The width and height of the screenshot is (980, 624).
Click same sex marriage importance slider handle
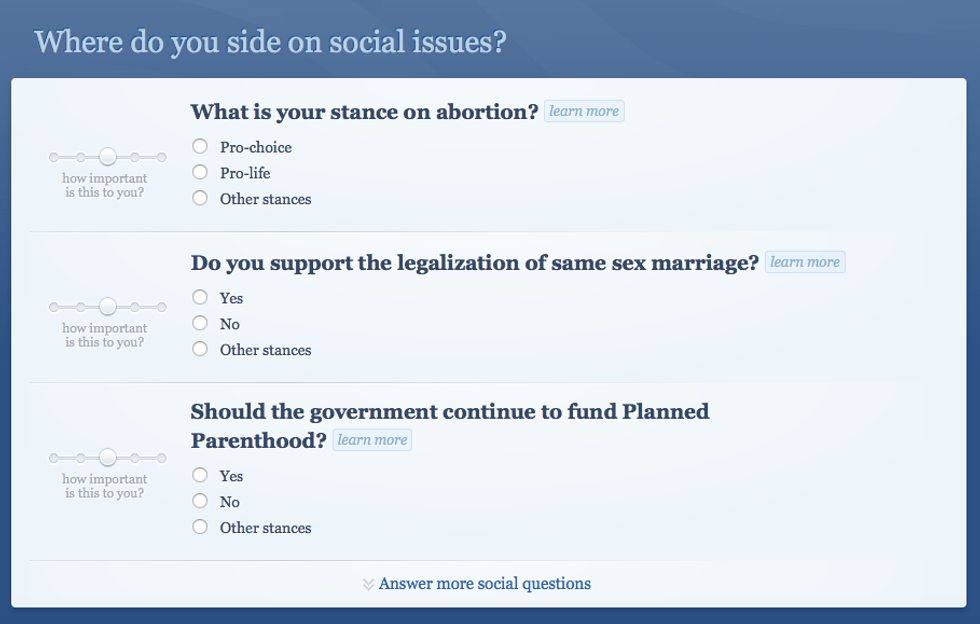108,307
